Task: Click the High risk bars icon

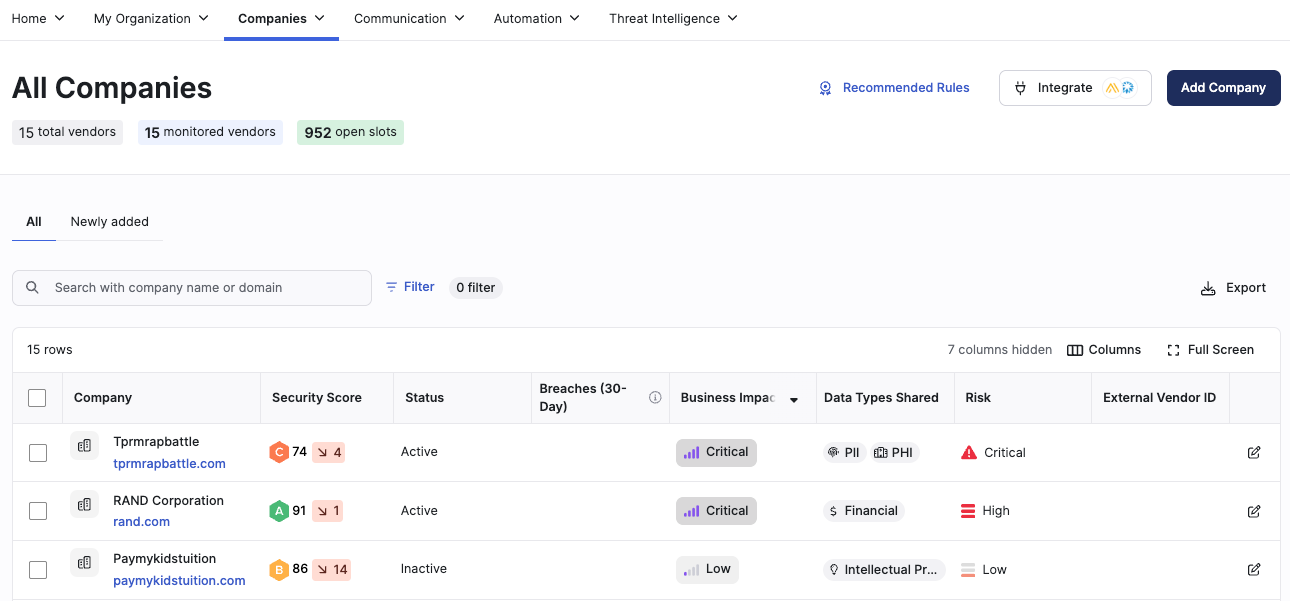Action: [968, 511]
